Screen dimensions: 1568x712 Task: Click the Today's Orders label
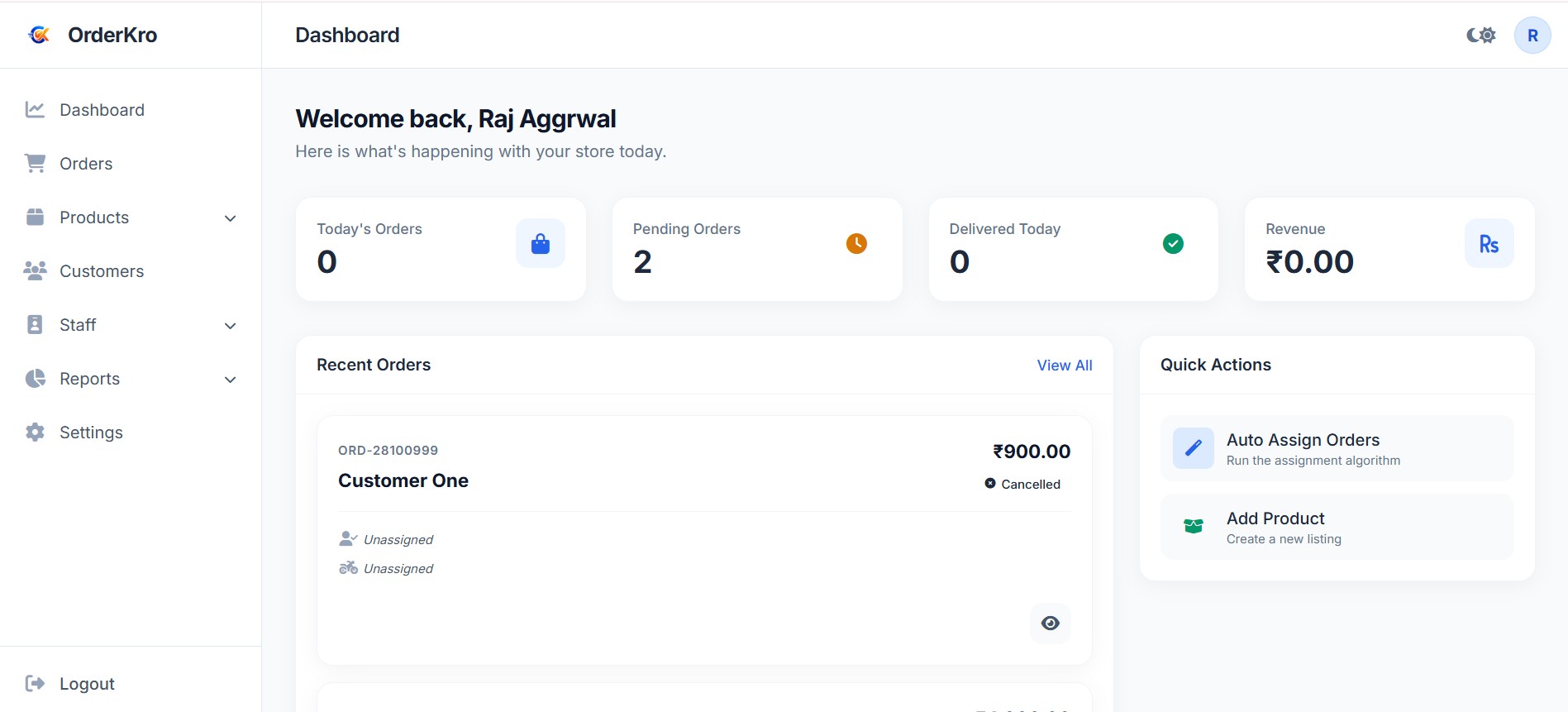tap(369, 229)
